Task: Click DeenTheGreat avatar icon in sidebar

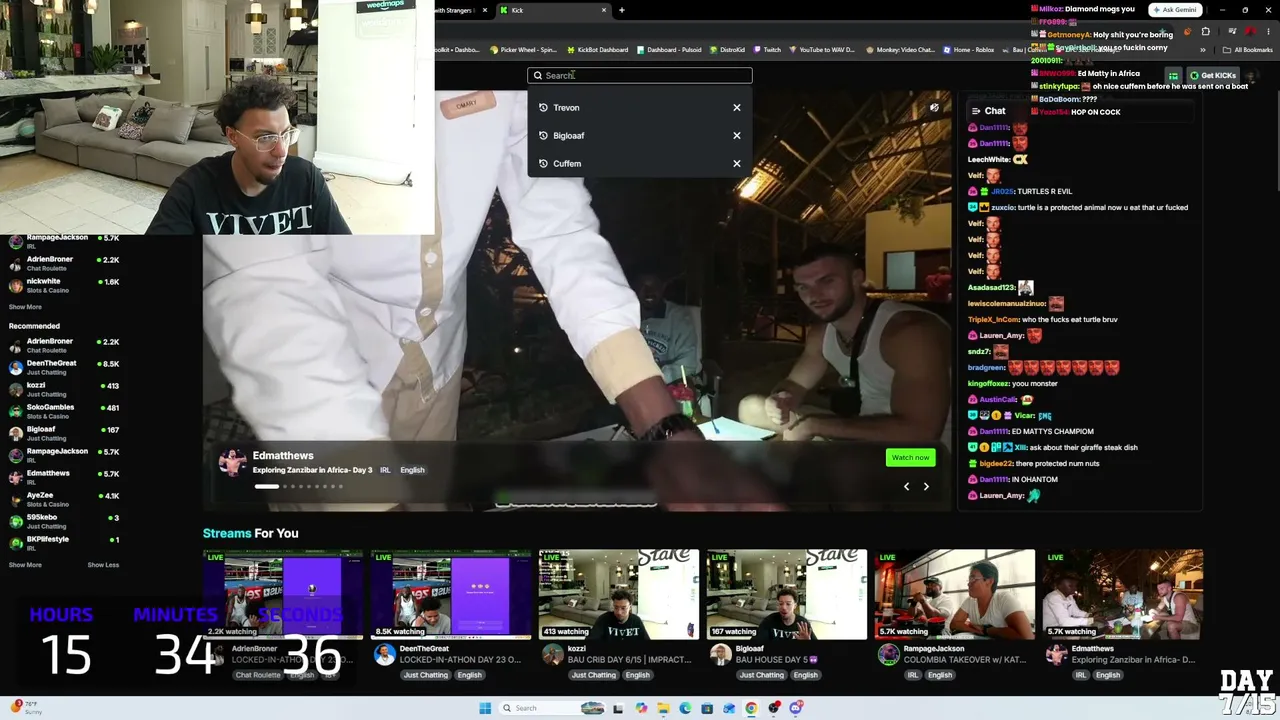Action: coord(16,367)
